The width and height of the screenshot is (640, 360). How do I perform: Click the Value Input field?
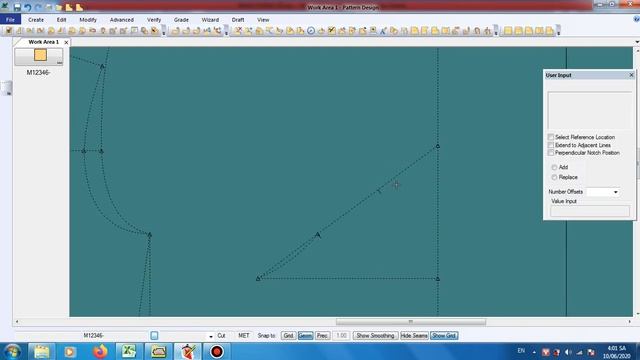tap(590, 211)
